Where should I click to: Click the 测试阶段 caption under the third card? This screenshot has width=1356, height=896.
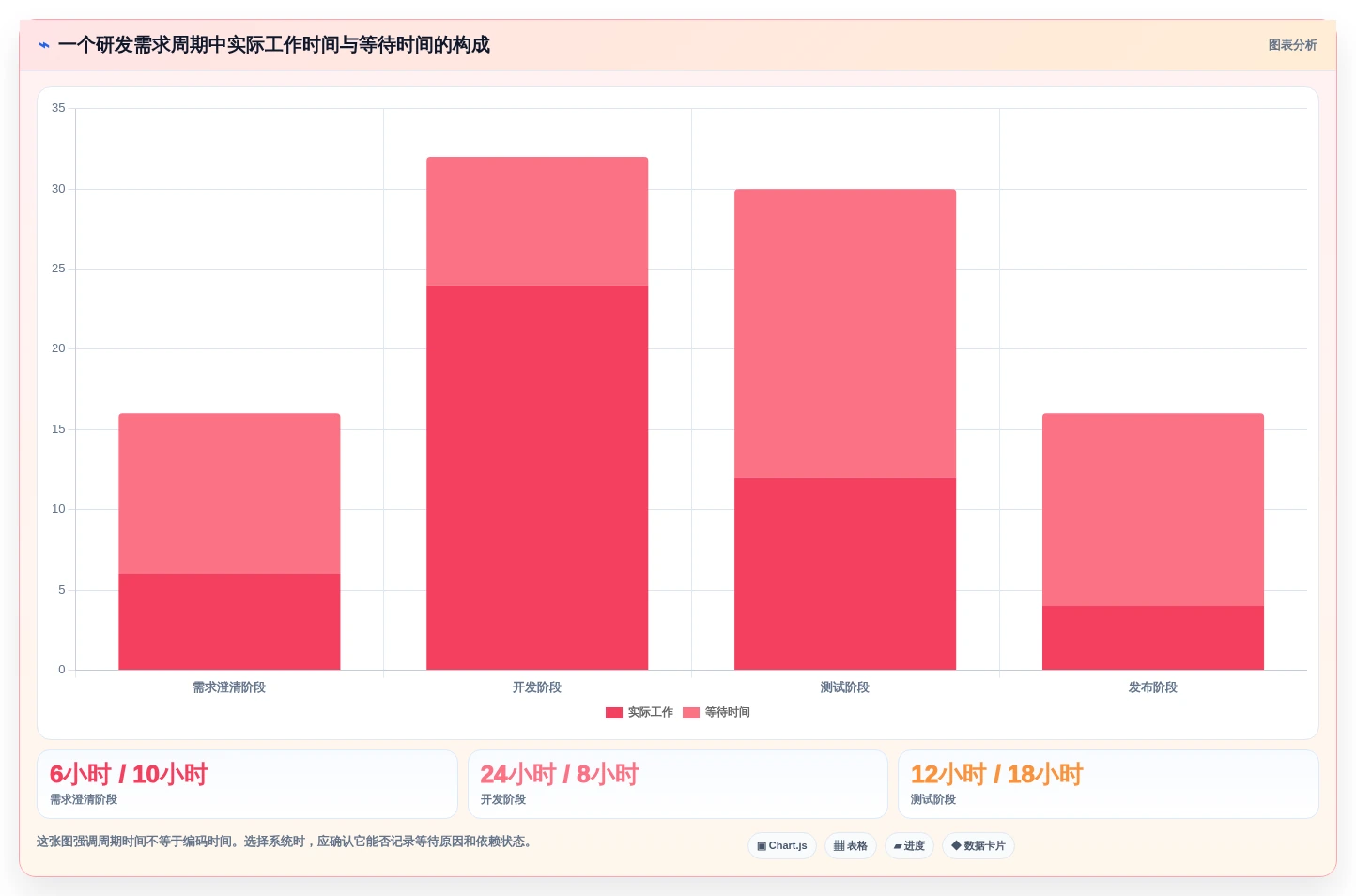tap(933, 799)
